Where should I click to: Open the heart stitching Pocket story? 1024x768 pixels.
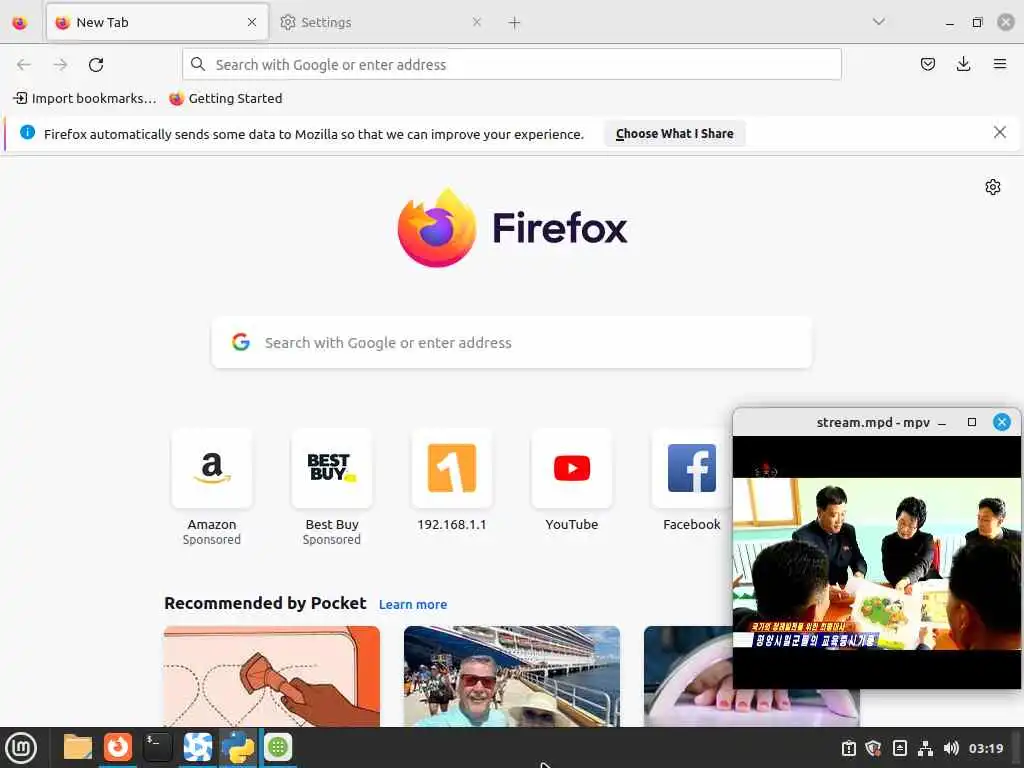point(272,676)
